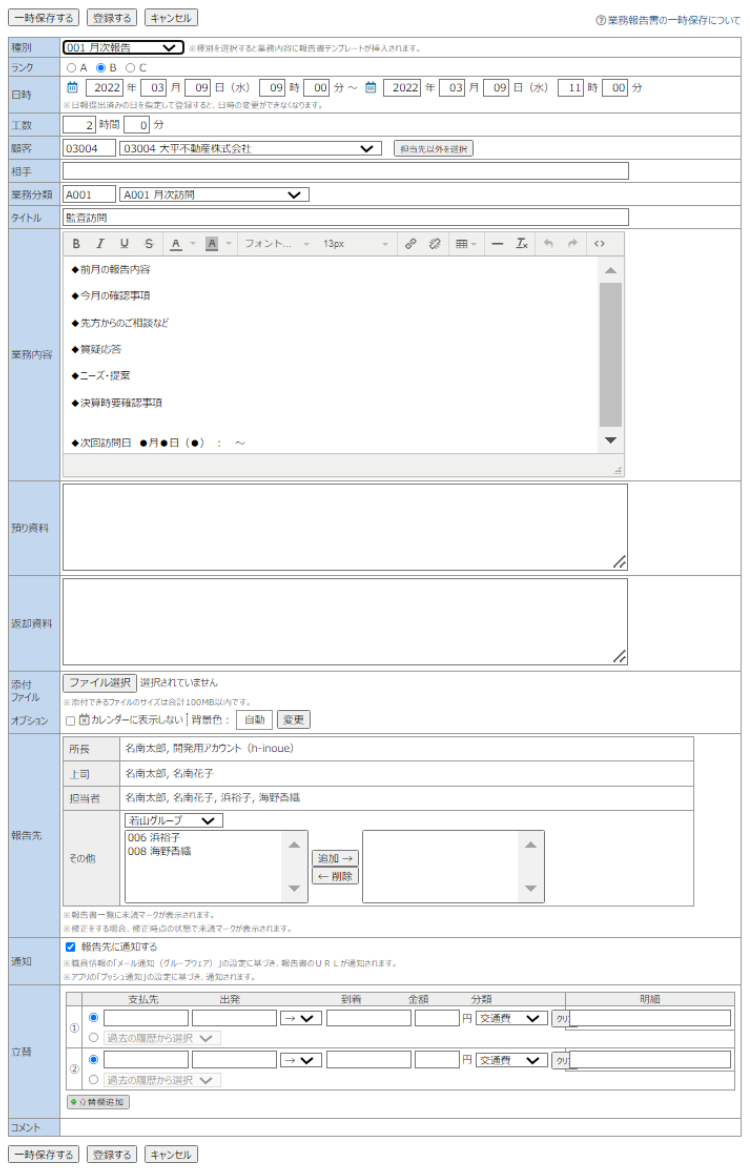The width and height of the screenshot is (750, 1170).
Task: Click ファイル選択 button
Action: [x=100, y=683]
